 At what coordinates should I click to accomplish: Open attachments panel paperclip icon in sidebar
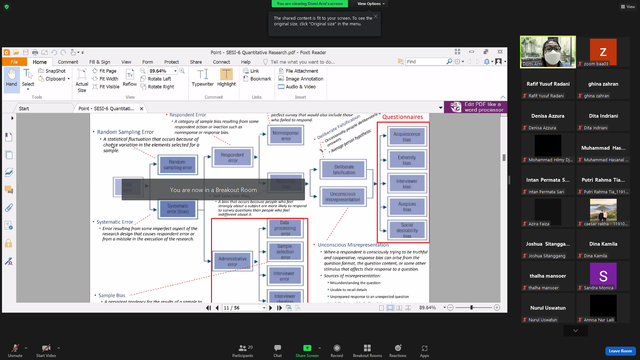point(9,207)
